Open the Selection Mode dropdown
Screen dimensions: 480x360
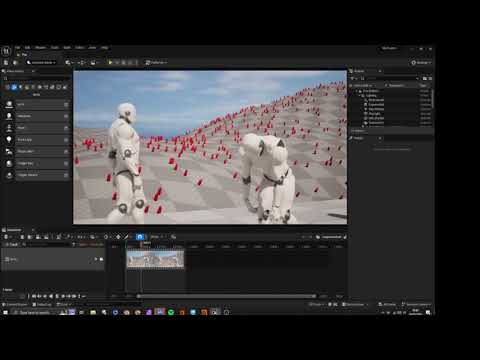pos(41,62)
